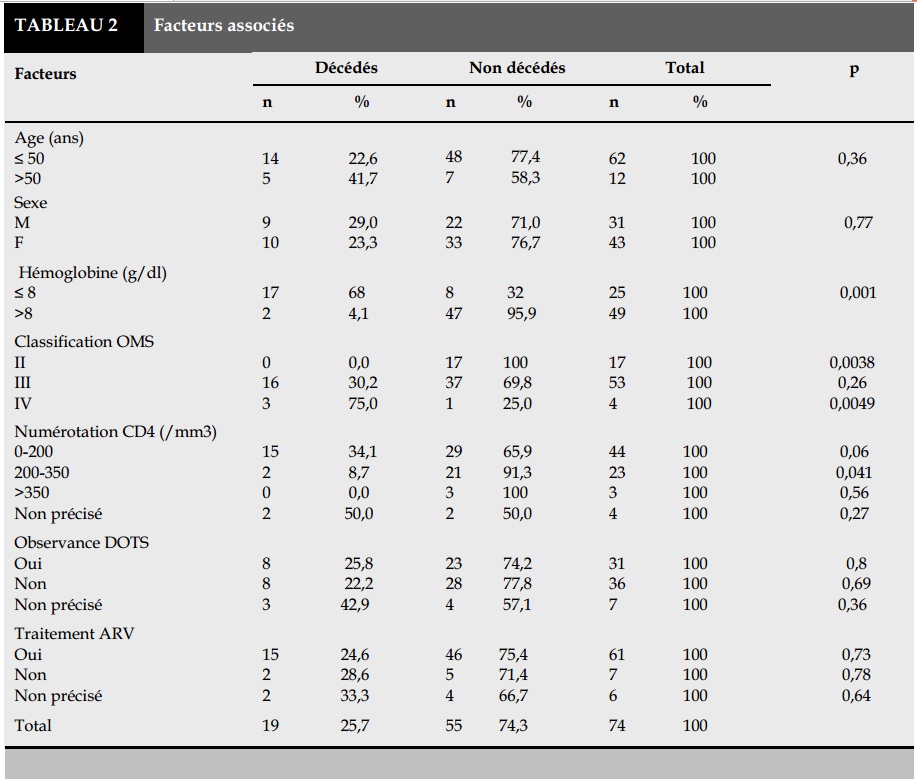
Task: Click the Classification OMS category label
Action: pos(84,342)
